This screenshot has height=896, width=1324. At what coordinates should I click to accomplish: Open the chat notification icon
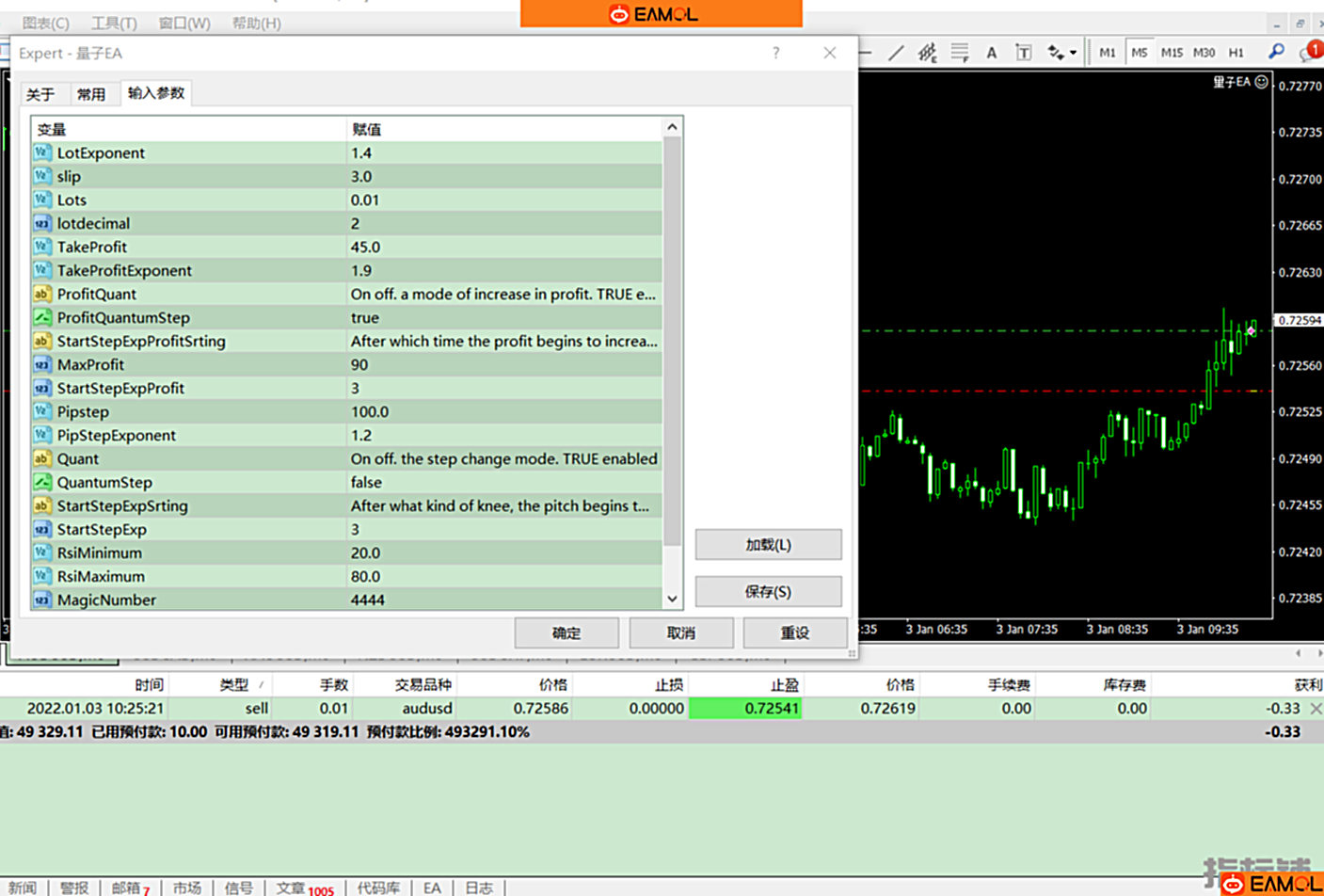click(x=1309, y=53)
